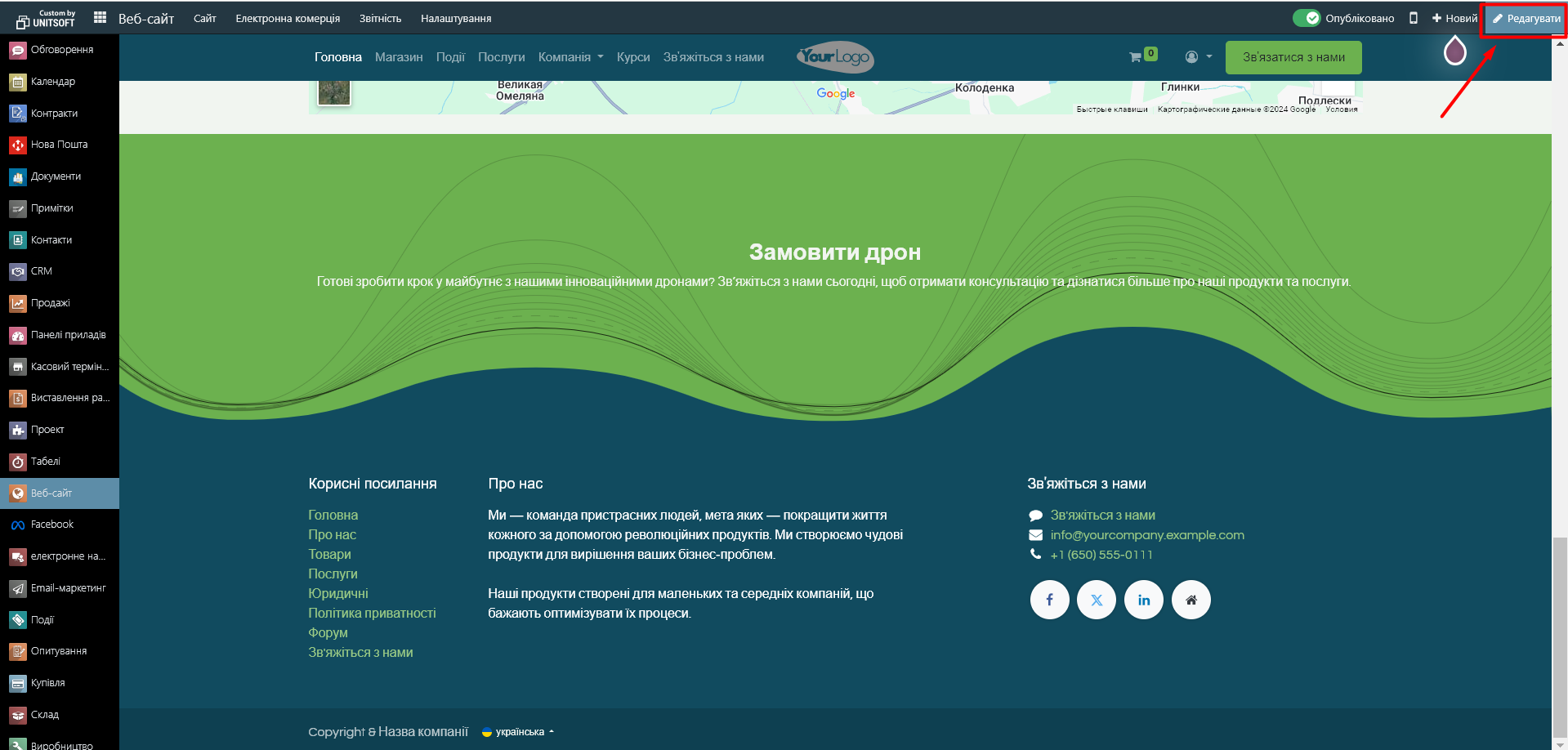Click the home icon in footer socials

click(x=1191, y=600)
